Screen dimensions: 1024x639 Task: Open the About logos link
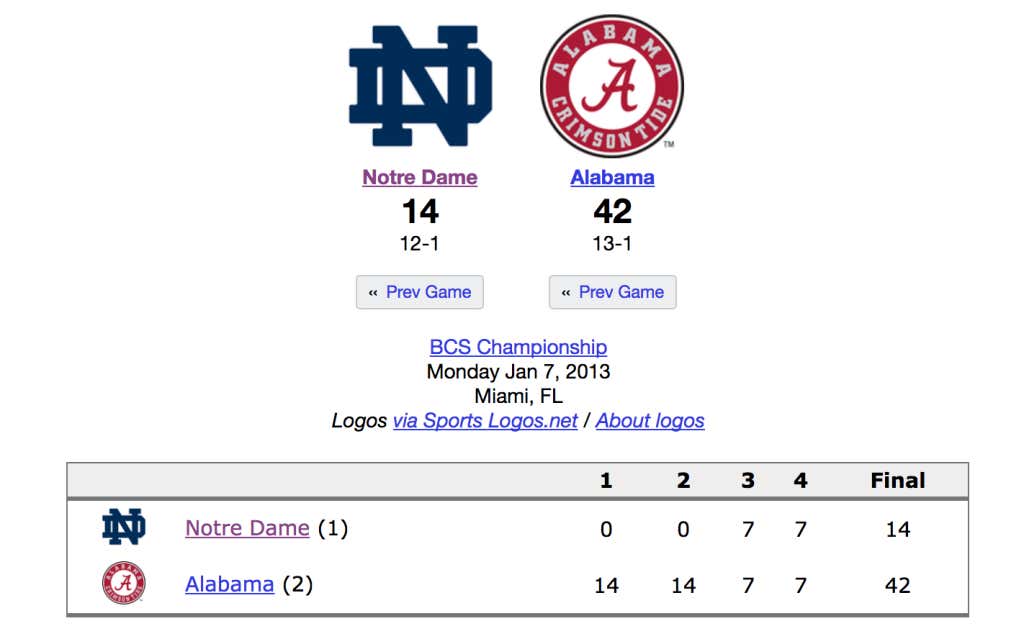pos(650,421)
